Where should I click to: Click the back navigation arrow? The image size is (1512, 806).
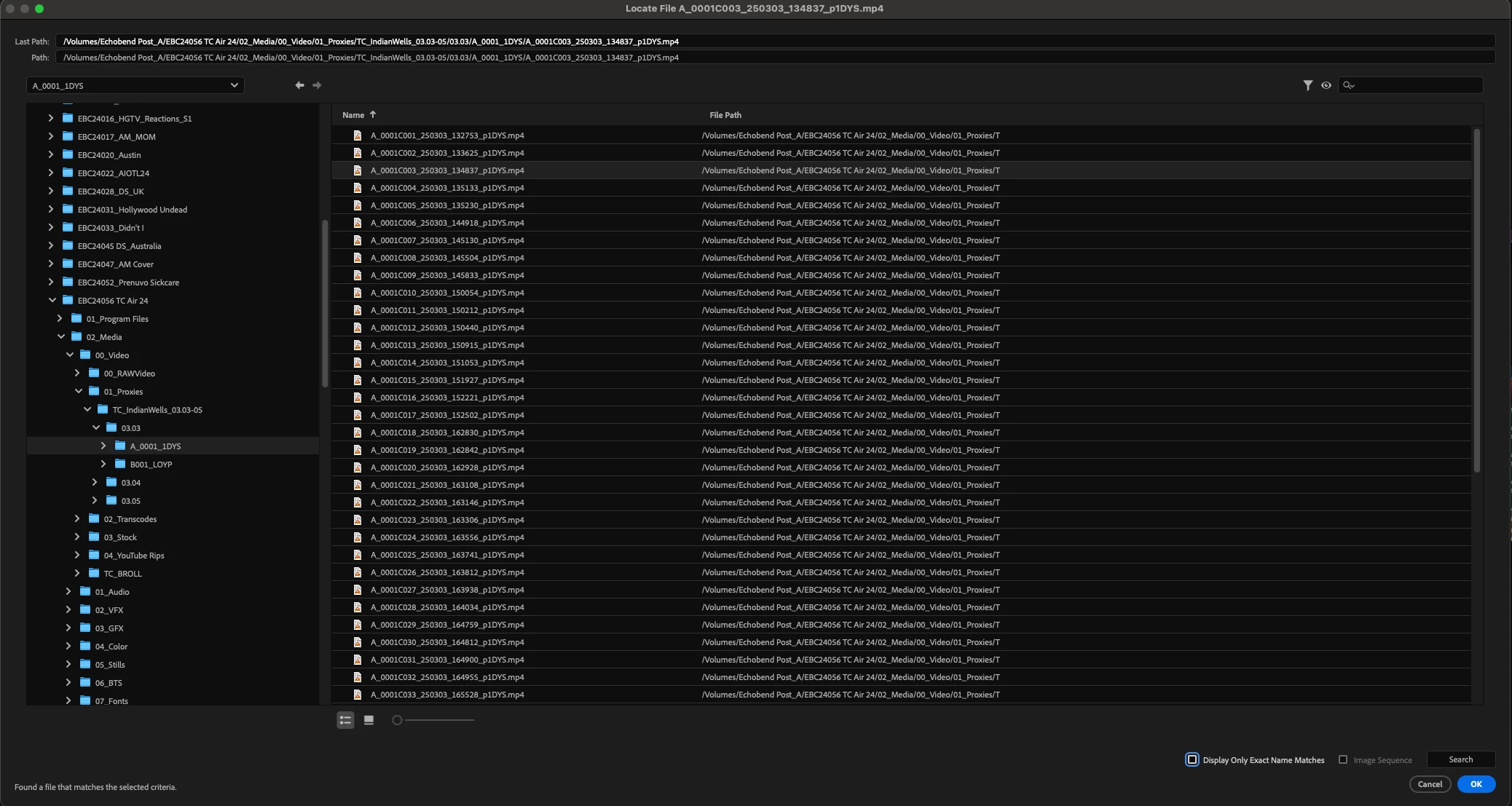point(299,85)
